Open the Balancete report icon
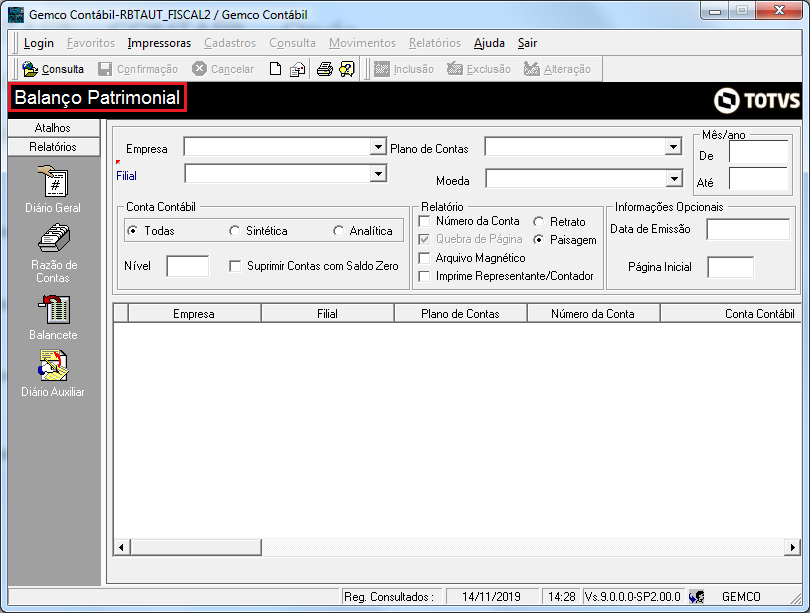This screenshot has height=613, width=810. coord(53,309)
